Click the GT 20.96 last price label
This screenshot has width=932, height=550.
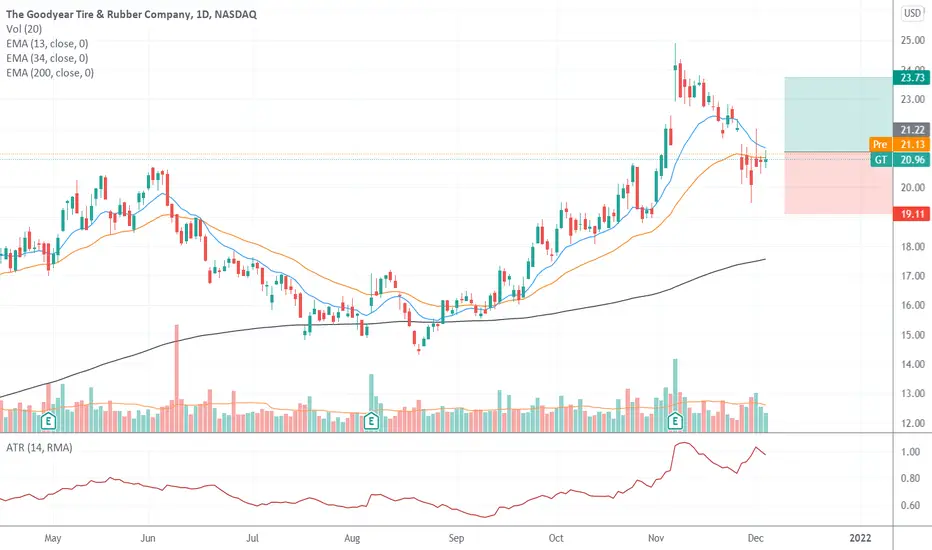click(x=899, y=159)
